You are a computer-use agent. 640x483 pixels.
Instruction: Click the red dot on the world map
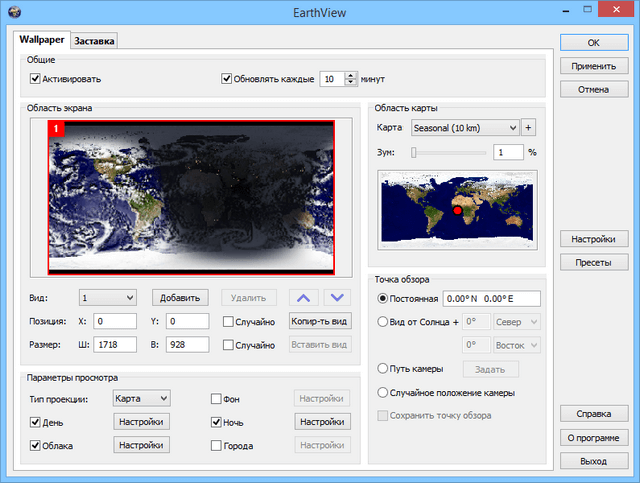[x=458, y=211]
